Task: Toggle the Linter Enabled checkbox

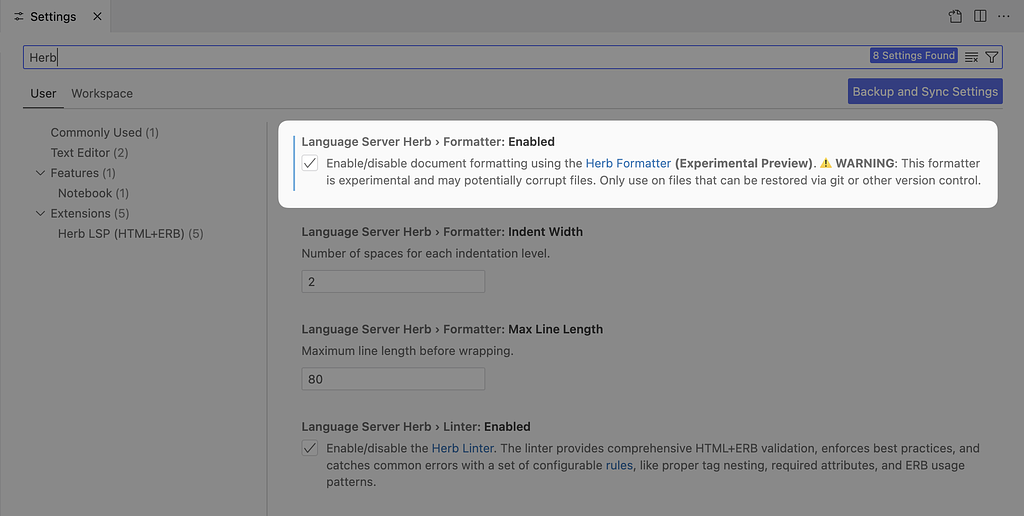Action: [310, 448]
